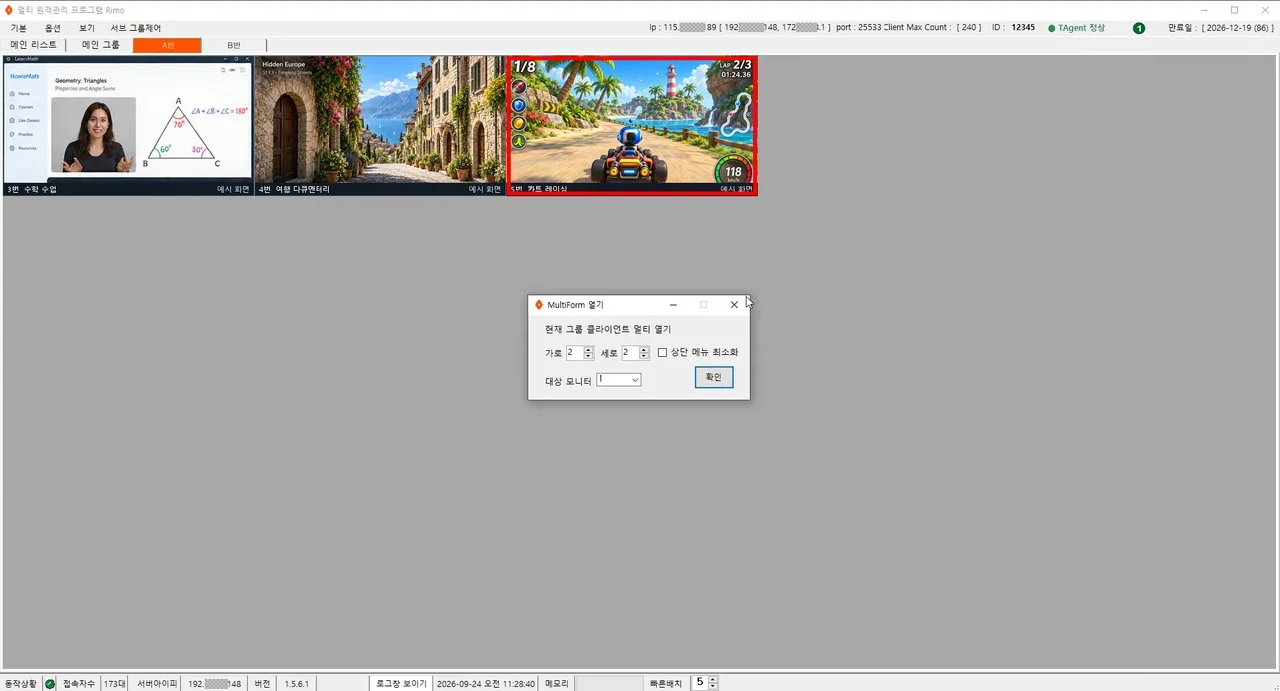Click the version value '1.5.6.1'

tap(297, 684)
